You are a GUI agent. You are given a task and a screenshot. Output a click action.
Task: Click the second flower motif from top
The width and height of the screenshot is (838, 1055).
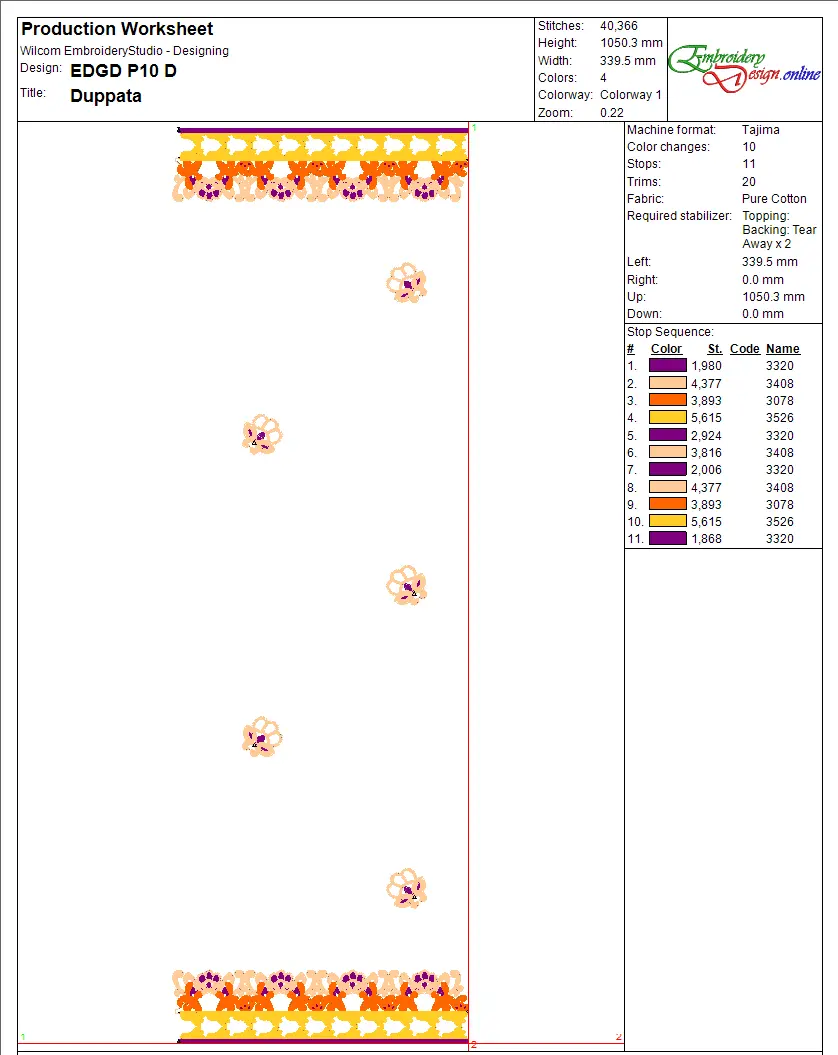262,435
